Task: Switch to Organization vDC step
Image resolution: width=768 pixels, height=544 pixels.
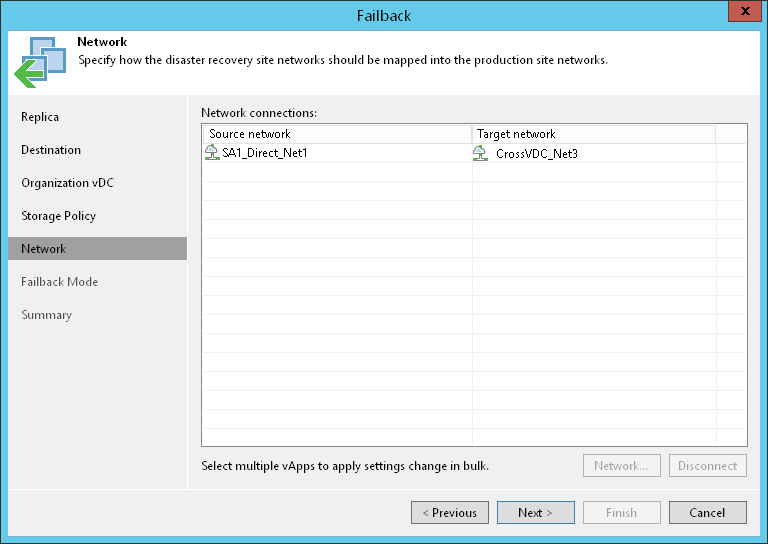Action: (67, 183)
